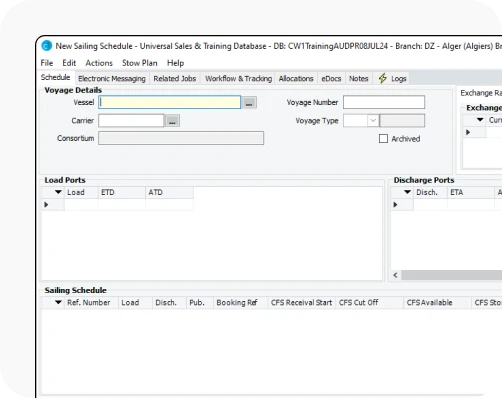
Task: Click the empty ETA cell in Discharge Ports row
Action: tap(471, 205)
